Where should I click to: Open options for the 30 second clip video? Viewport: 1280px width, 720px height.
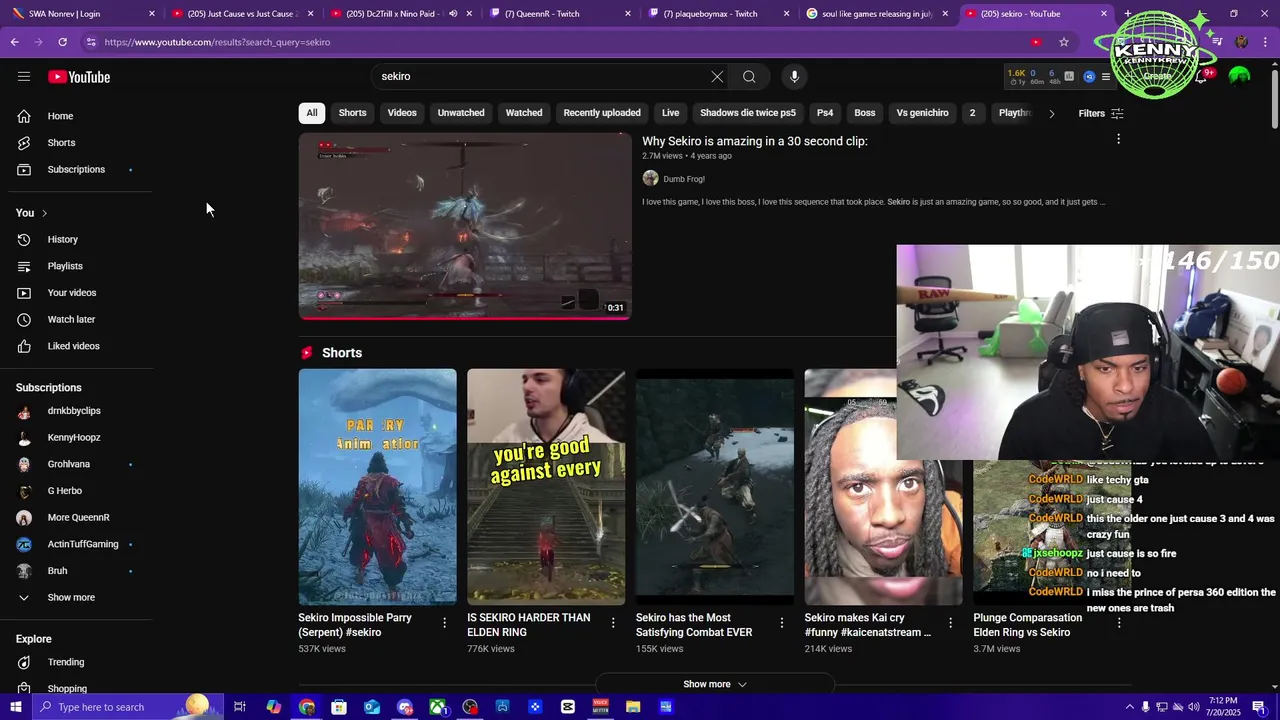pos(1118,139)
